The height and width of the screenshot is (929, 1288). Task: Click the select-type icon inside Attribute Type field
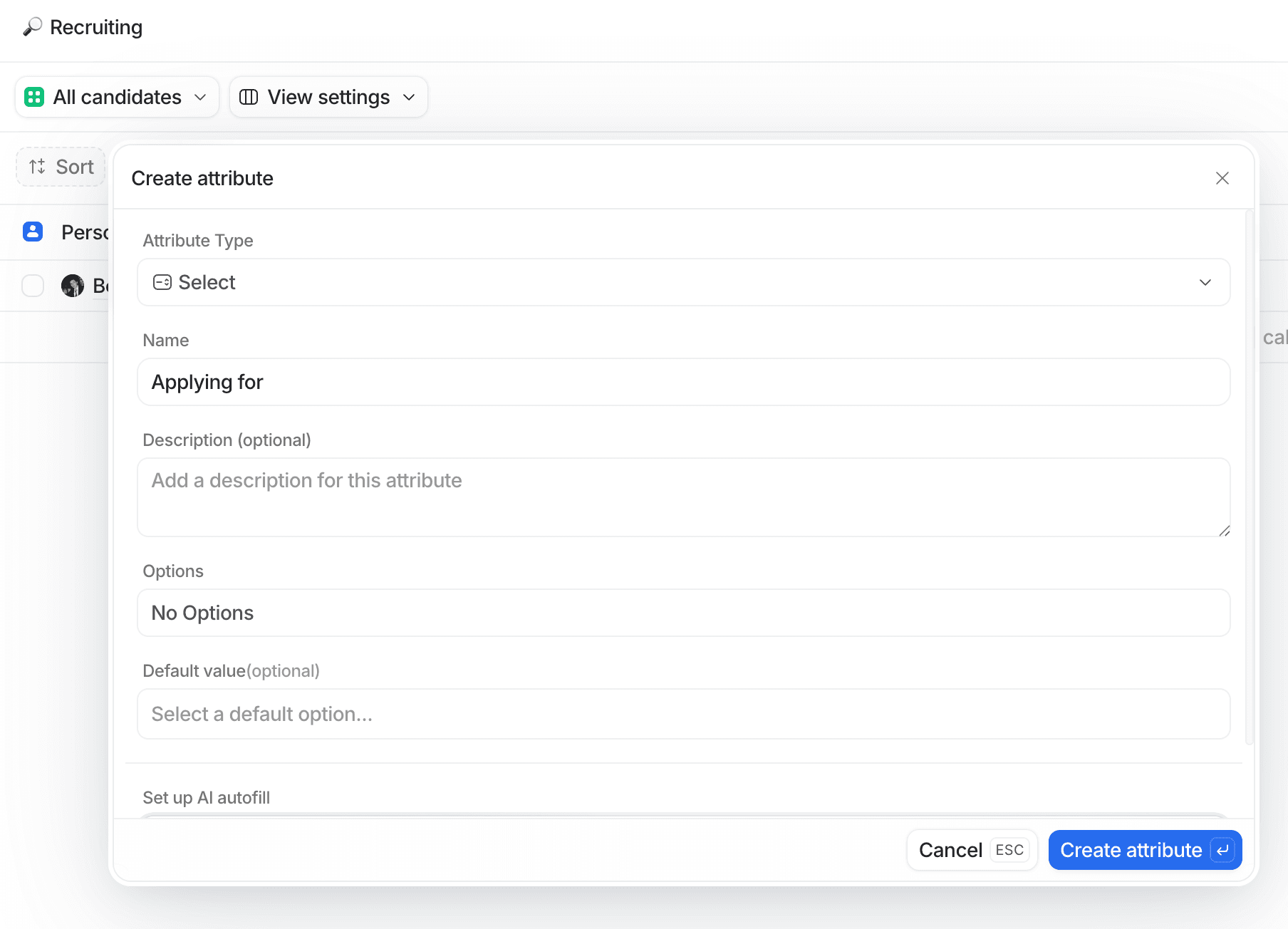point(162,282)
